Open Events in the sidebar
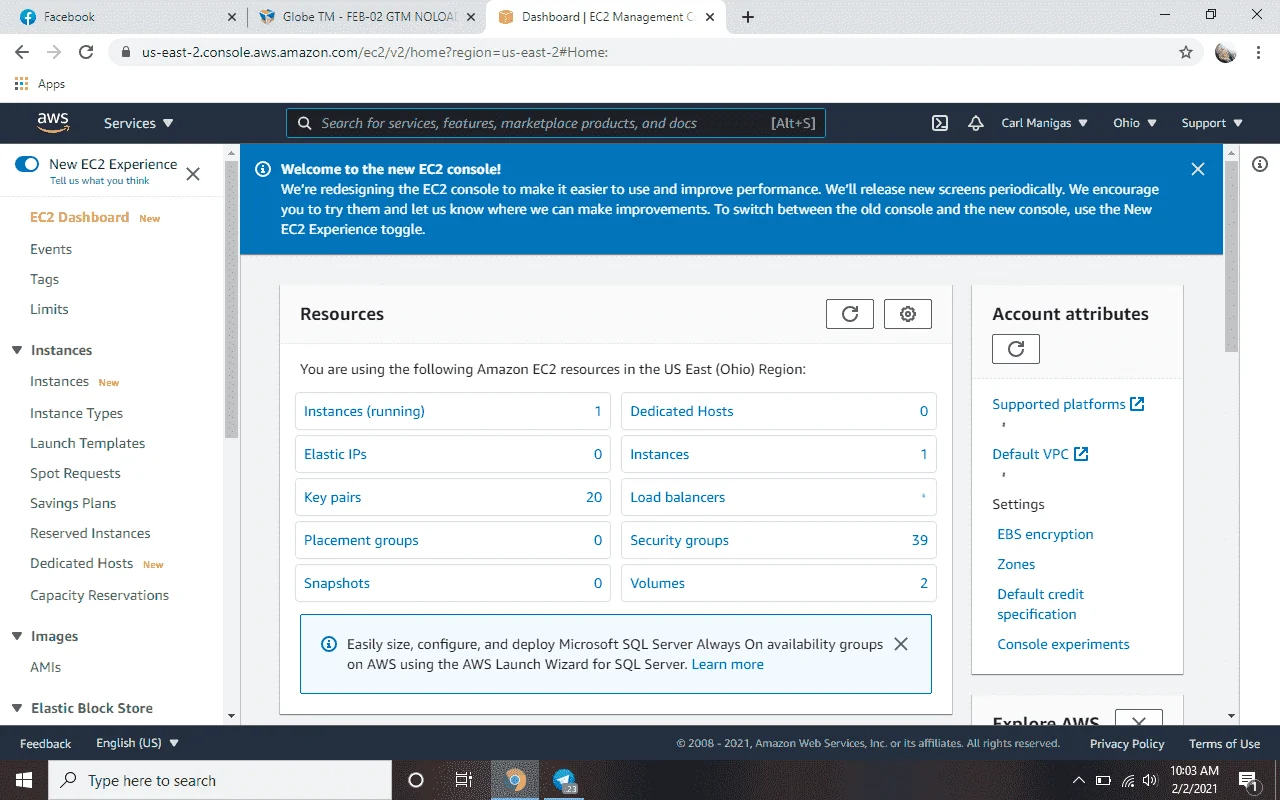Viewport: 1280px width, 800px height. tap(51, 249)
